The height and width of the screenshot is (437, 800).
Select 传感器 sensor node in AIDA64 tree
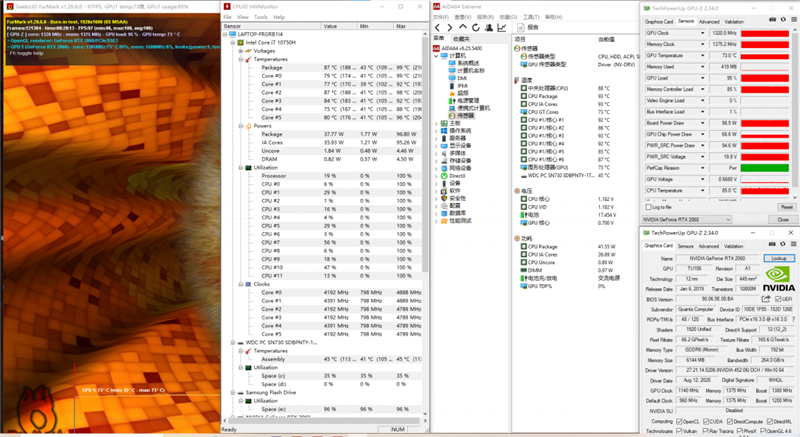[461, 116]
